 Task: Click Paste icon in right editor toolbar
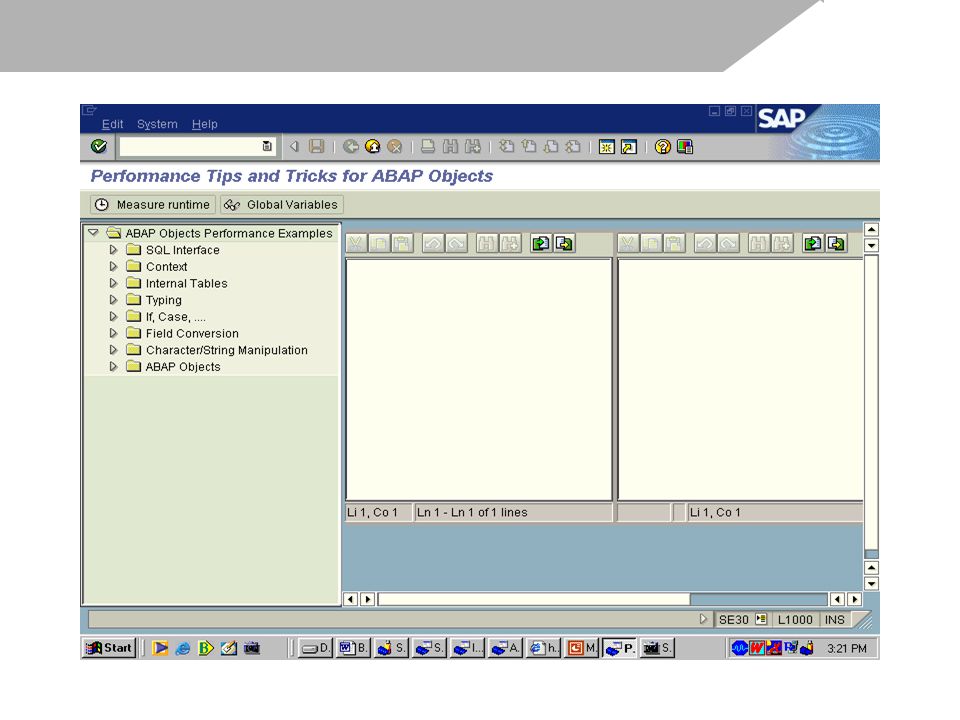point(674,244)
